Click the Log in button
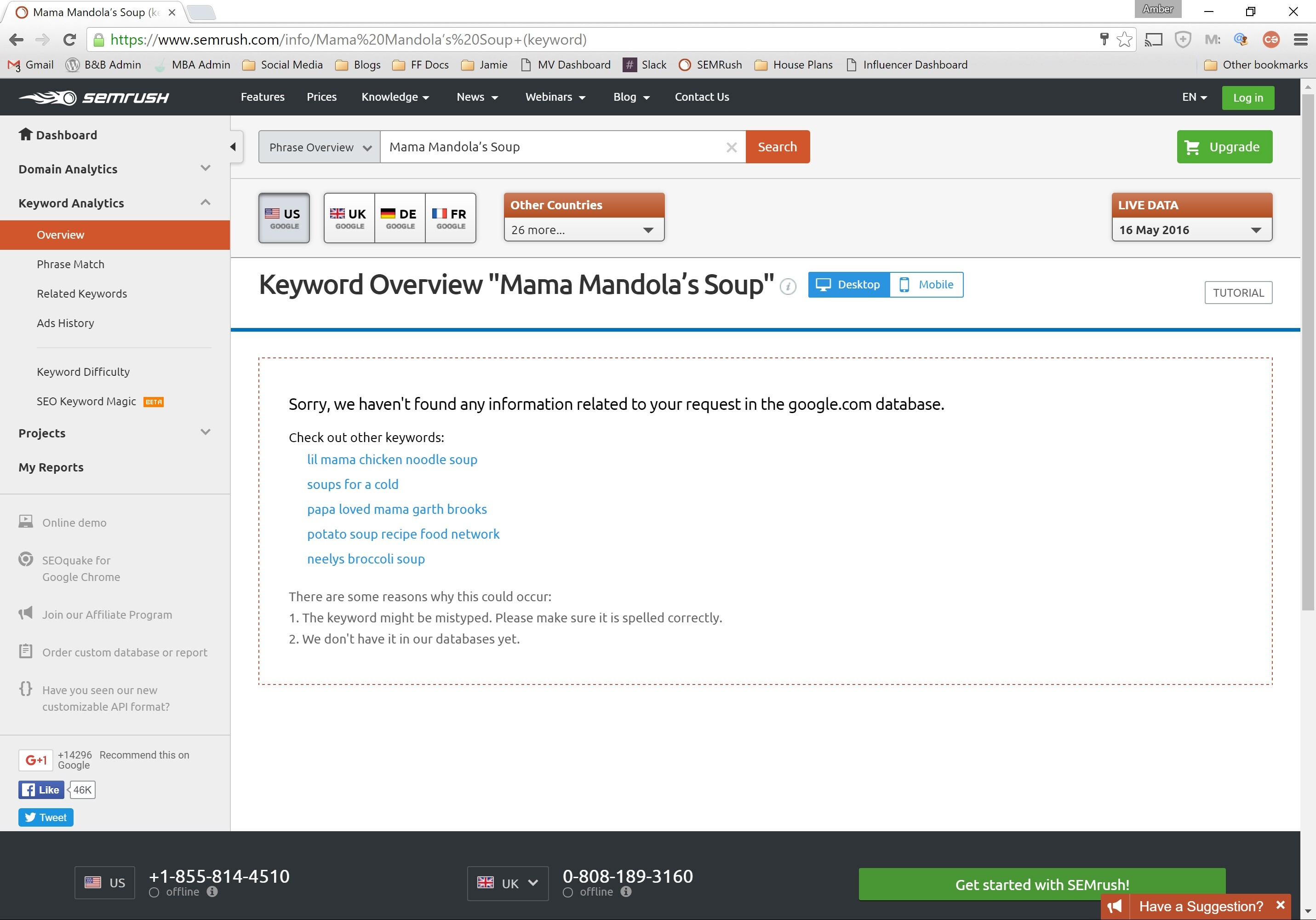The image size is (1316, 920). coord(1248,98)
